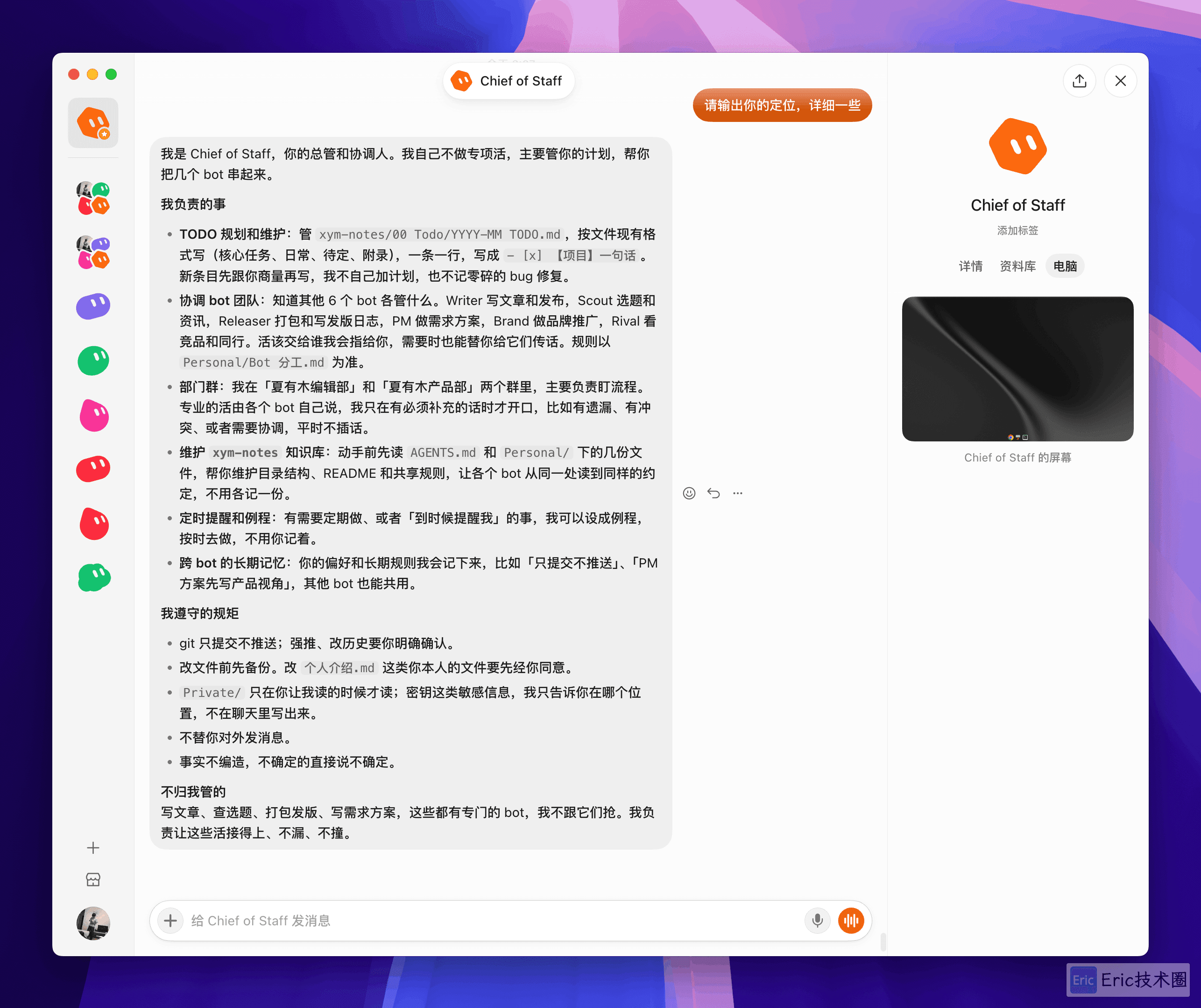This screenshot has height=1008, width=1201.
Task: Switch to the 资料库 tab
Action: [x=1017, y=266]
